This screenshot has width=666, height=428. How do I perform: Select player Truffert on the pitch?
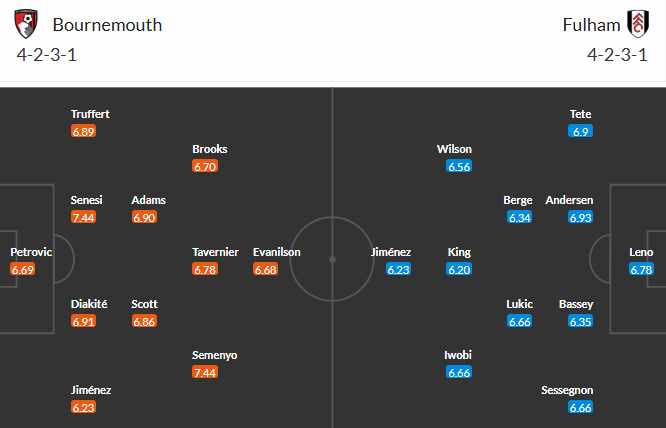[x=90, y=114]
